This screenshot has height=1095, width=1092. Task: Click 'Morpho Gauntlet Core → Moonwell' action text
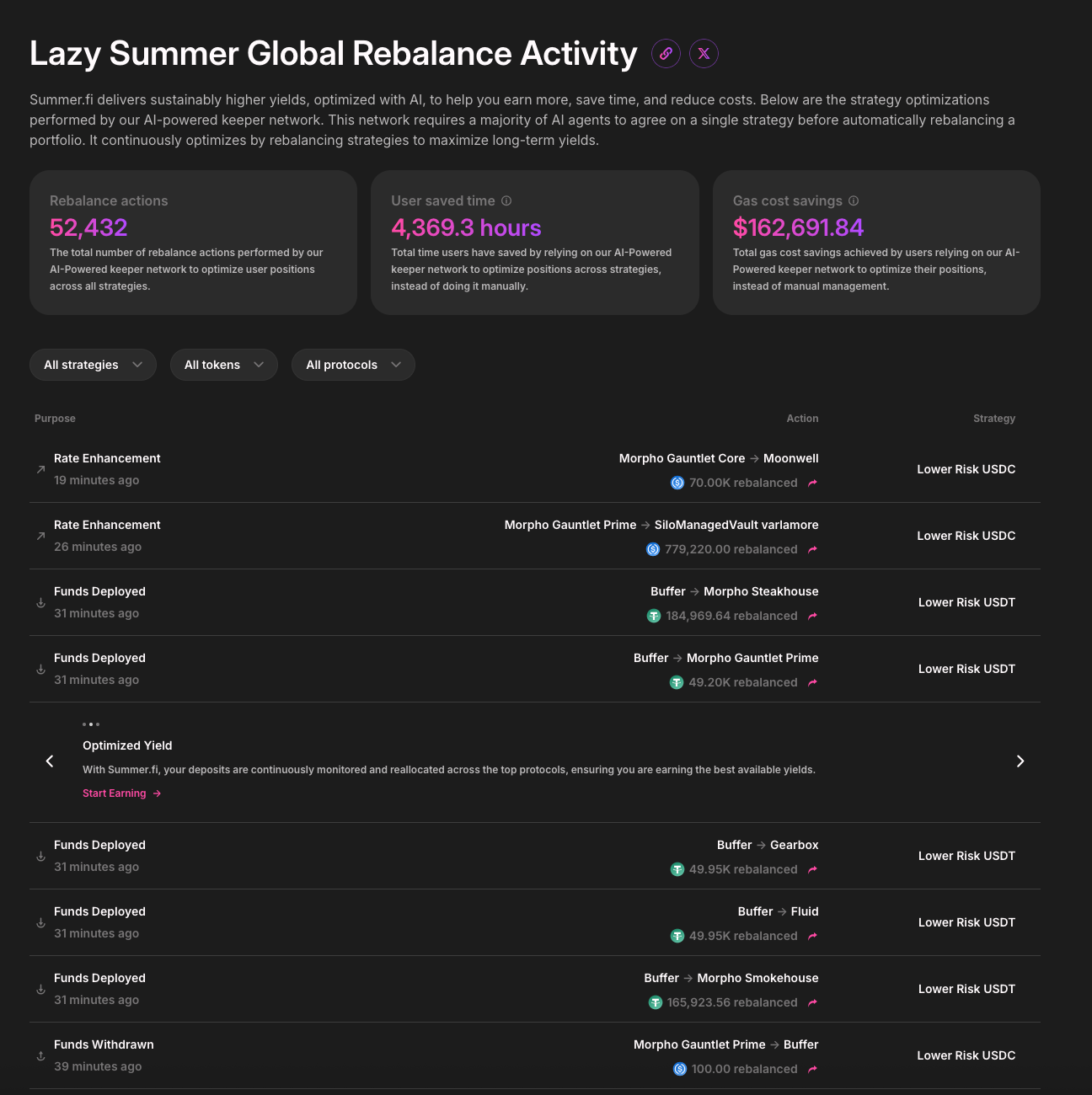point(719,458)
